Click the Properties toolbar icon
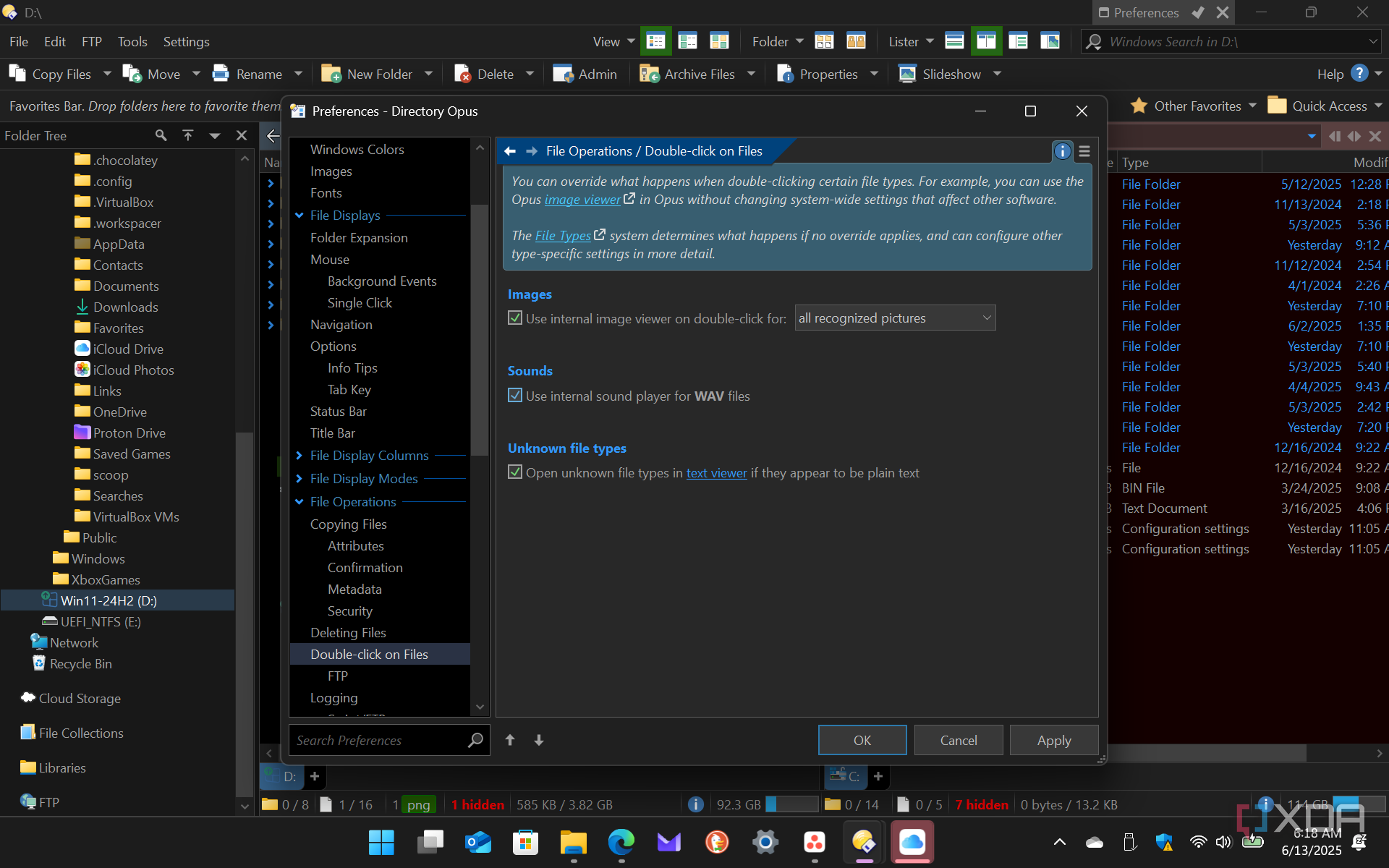This screenshot has width=1389, height=868. (785, 74)
